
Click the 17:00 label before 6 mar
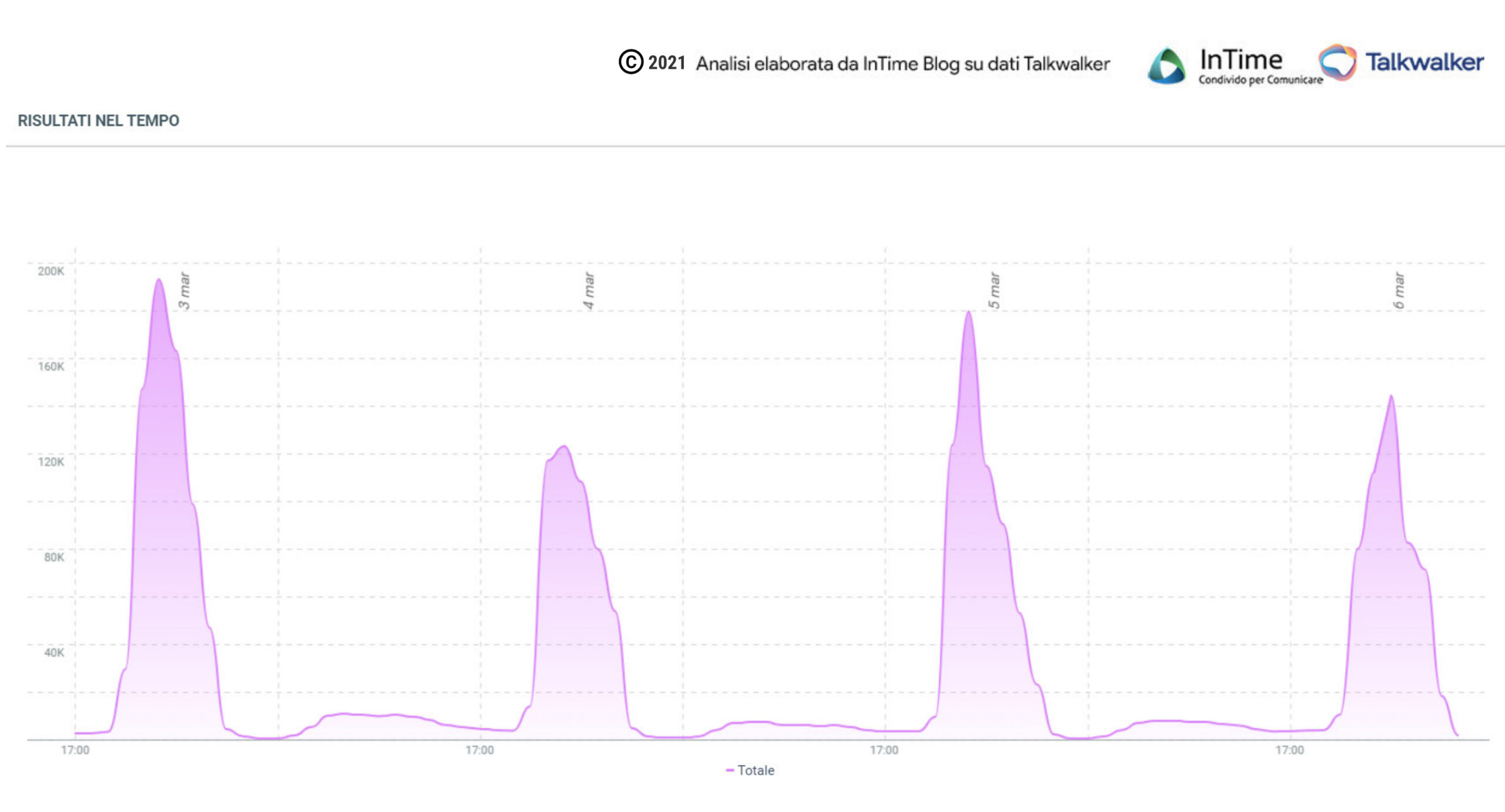(1289, 750)
